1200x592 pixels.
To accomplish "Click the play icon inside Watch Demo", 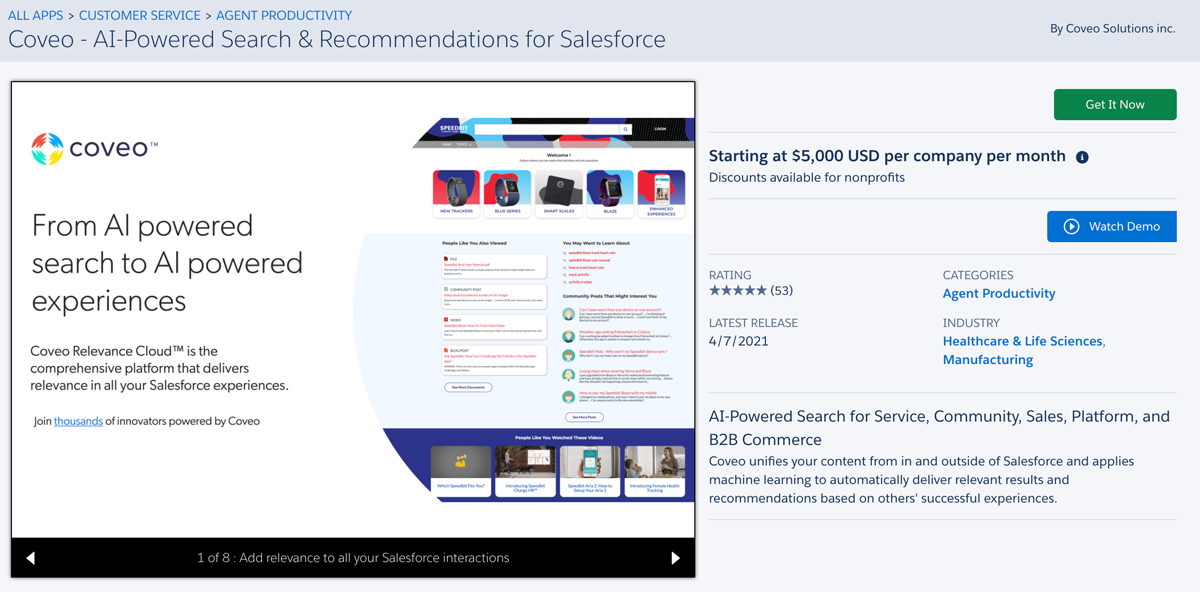I will point(1070,226).
